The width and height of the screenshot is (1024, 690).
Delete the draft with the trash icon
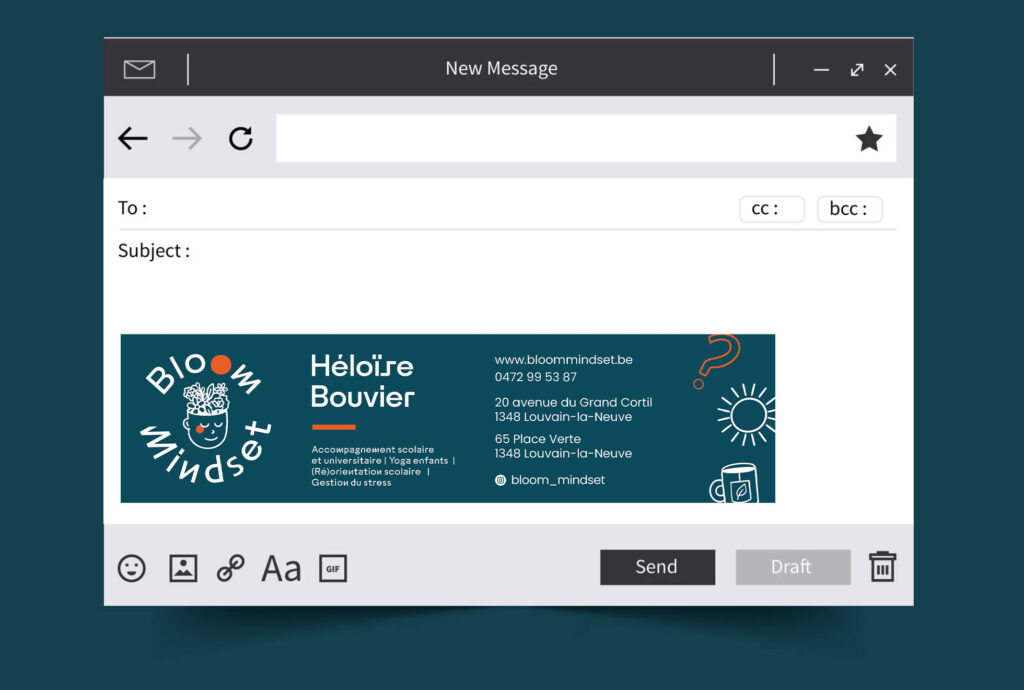pos(881,567)
